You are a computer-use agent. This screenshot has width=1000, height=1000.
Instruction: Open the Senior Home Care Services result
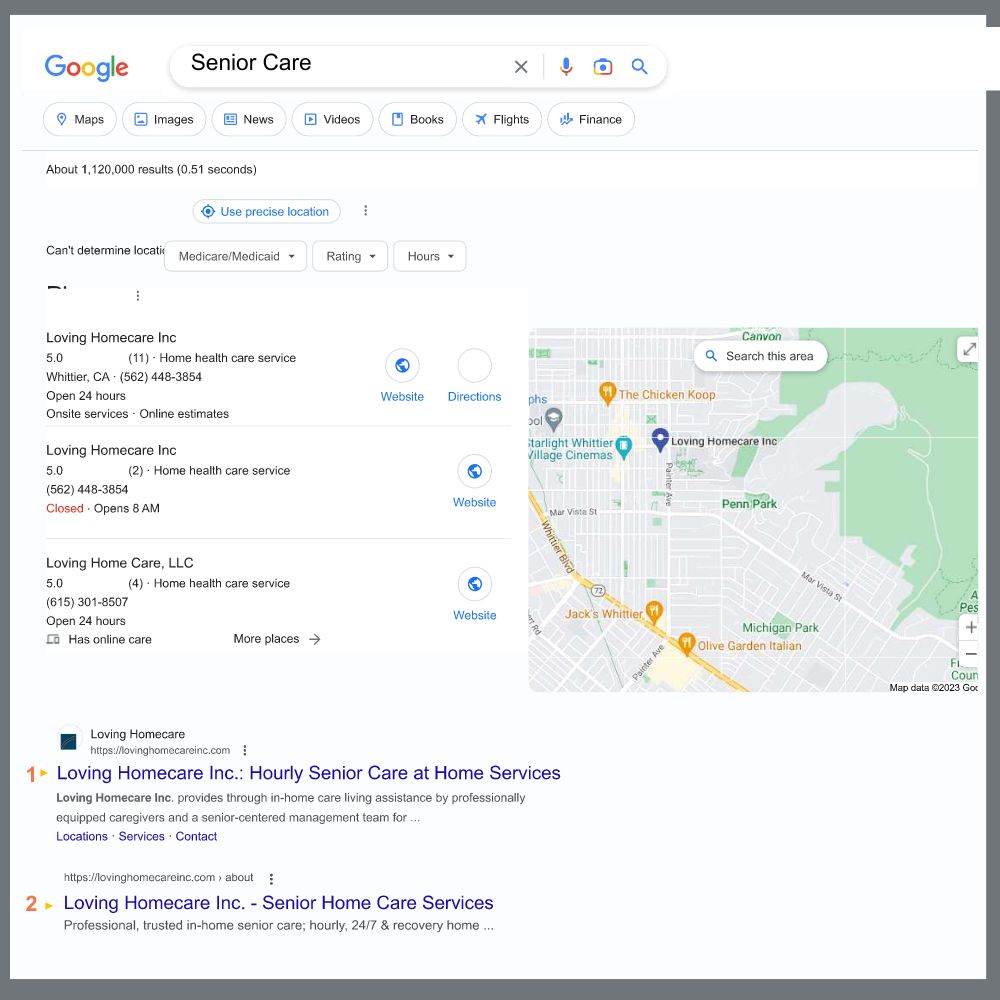[x=279, y=903]
